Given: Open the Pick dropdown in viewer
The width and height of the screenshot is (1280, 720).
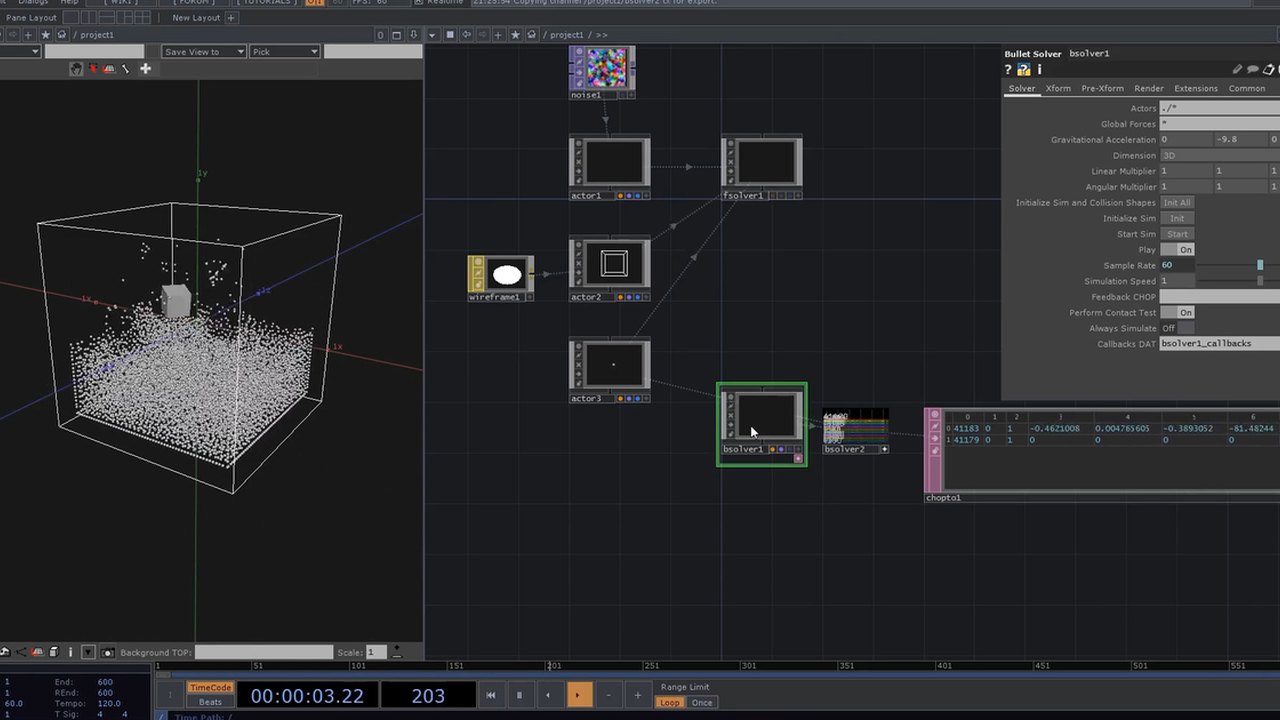Looking at the screenshot, I should tap(285, 51).
